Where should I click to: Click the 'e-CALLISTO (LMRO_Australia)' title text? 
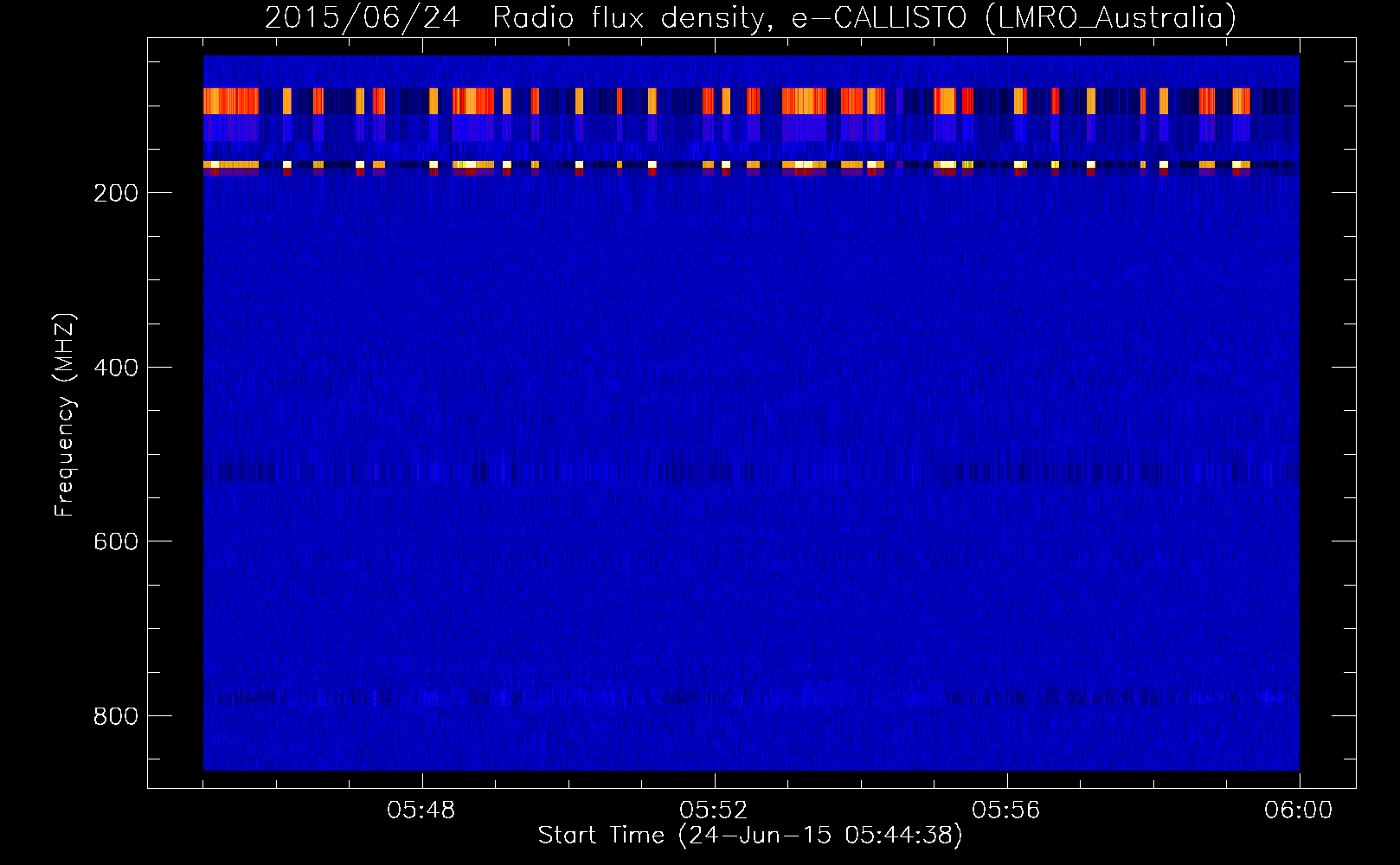[x=1014, y=17]
